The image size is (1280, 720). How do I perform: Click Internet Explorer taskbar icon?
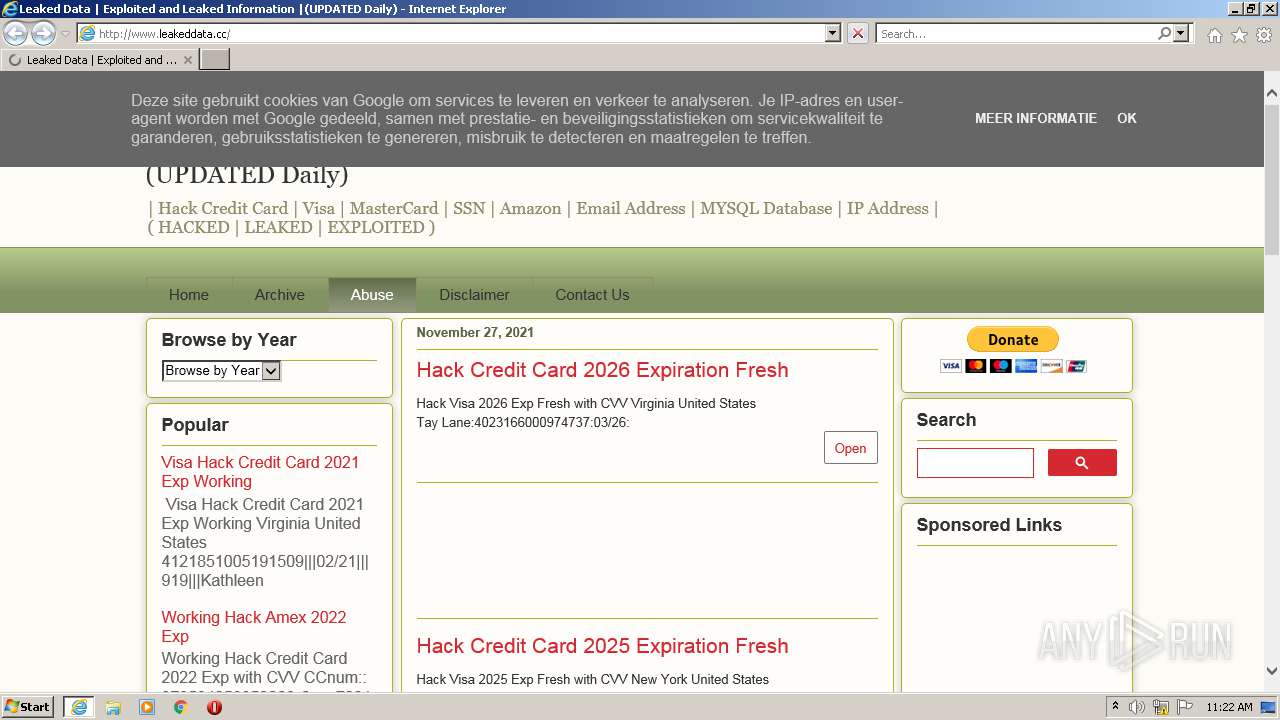tap(78, 707)
